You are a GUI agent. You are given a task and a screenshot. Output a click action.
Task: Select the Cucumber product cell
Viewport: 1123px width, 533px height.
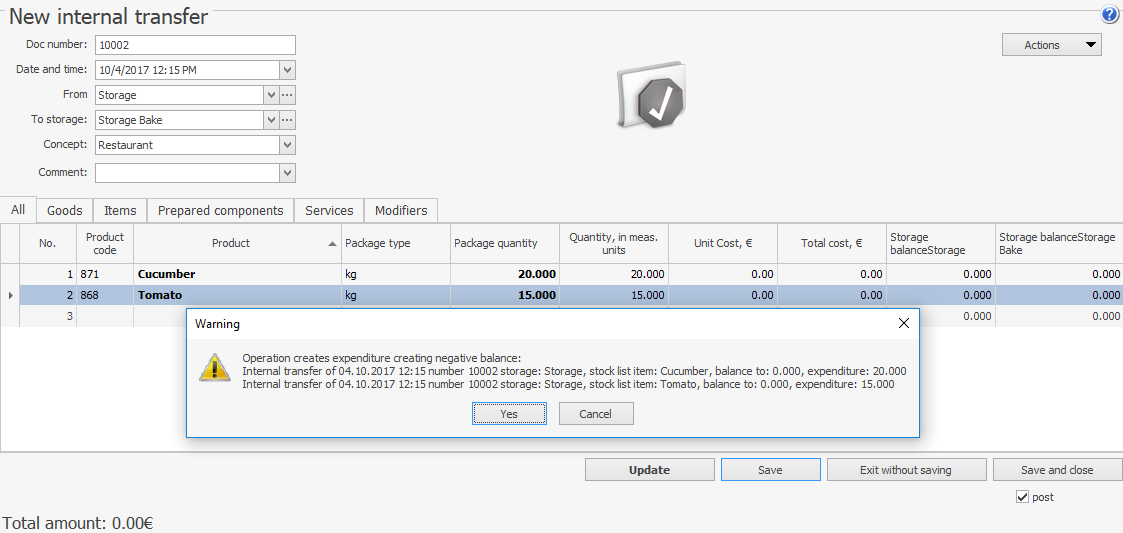pos(237,274)
